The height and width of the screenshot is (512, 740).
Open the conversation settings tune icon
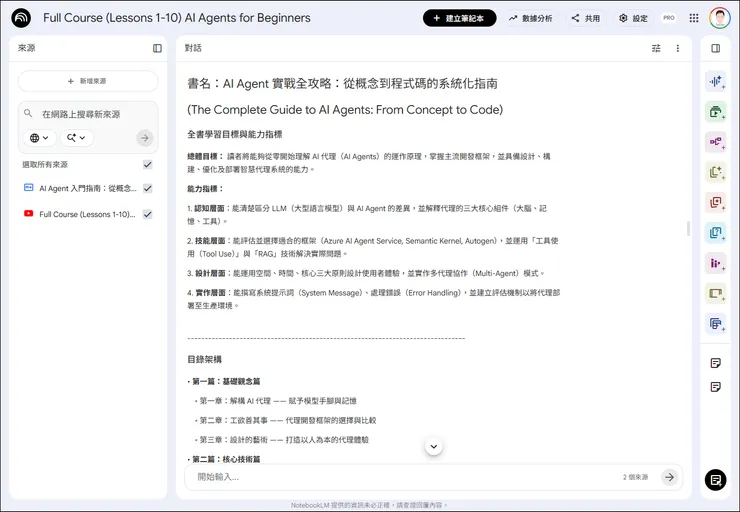click(x=656, y=48)
